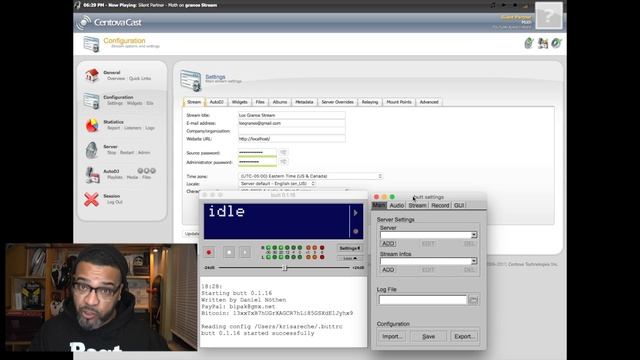Click the right arrow on butt idle display
Image resolution: width=640 pixels, height=360 pixels.
tap(356, 213)
